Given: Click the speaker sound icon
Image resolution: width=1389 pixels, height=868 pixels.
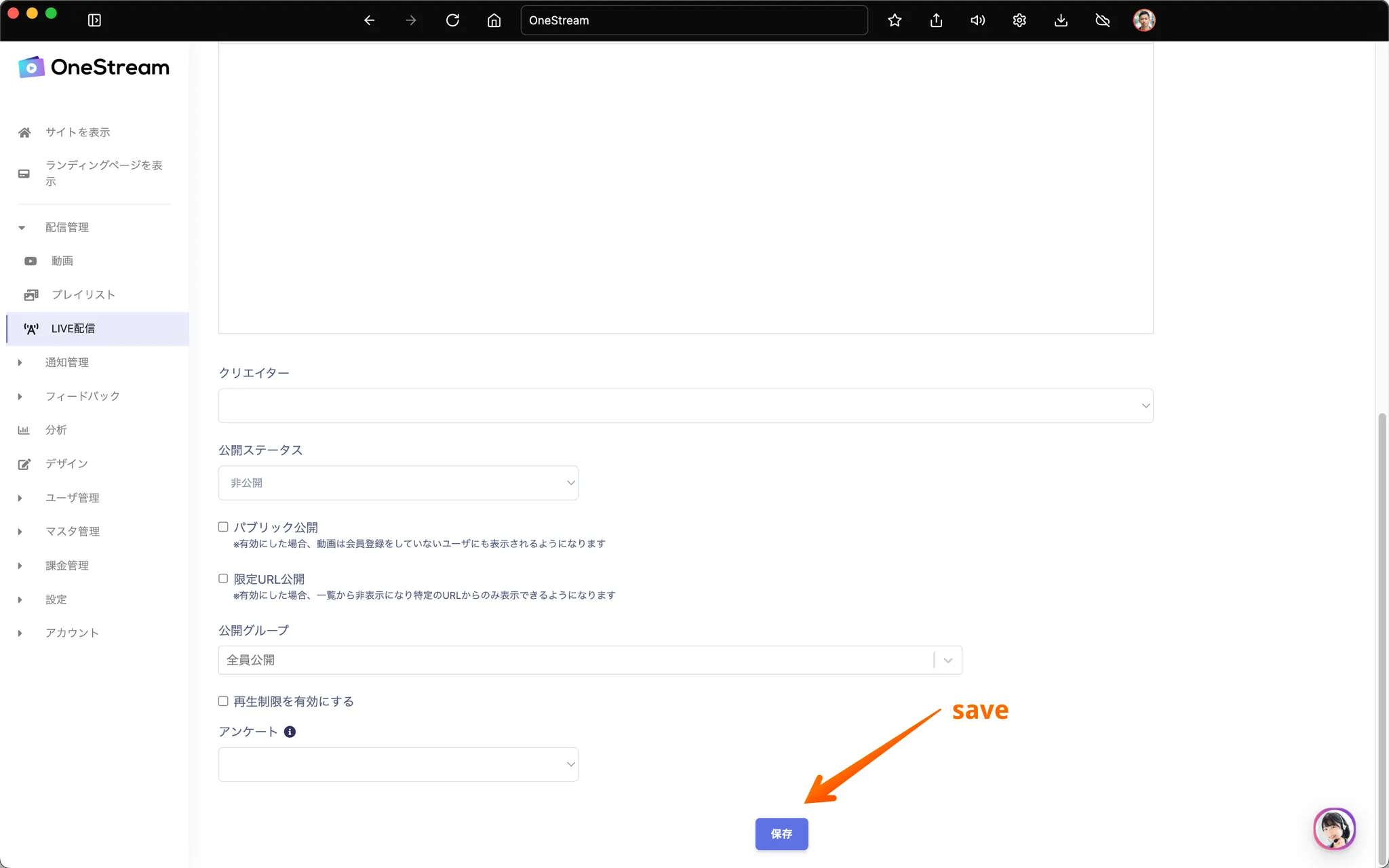Looking at the screenshot, I should 977,20.
